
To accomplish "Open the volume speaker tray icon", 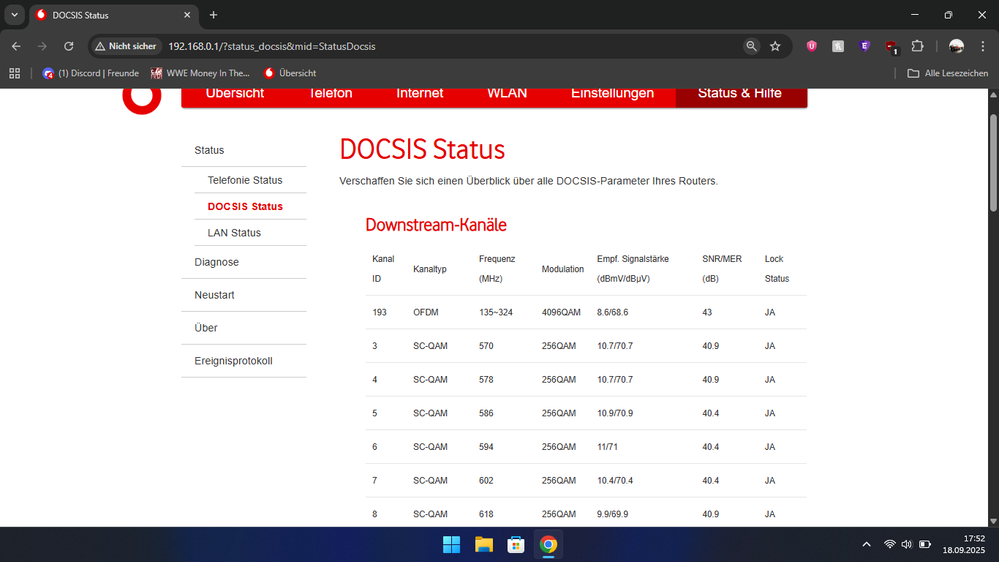I will [x=906, y=544].
